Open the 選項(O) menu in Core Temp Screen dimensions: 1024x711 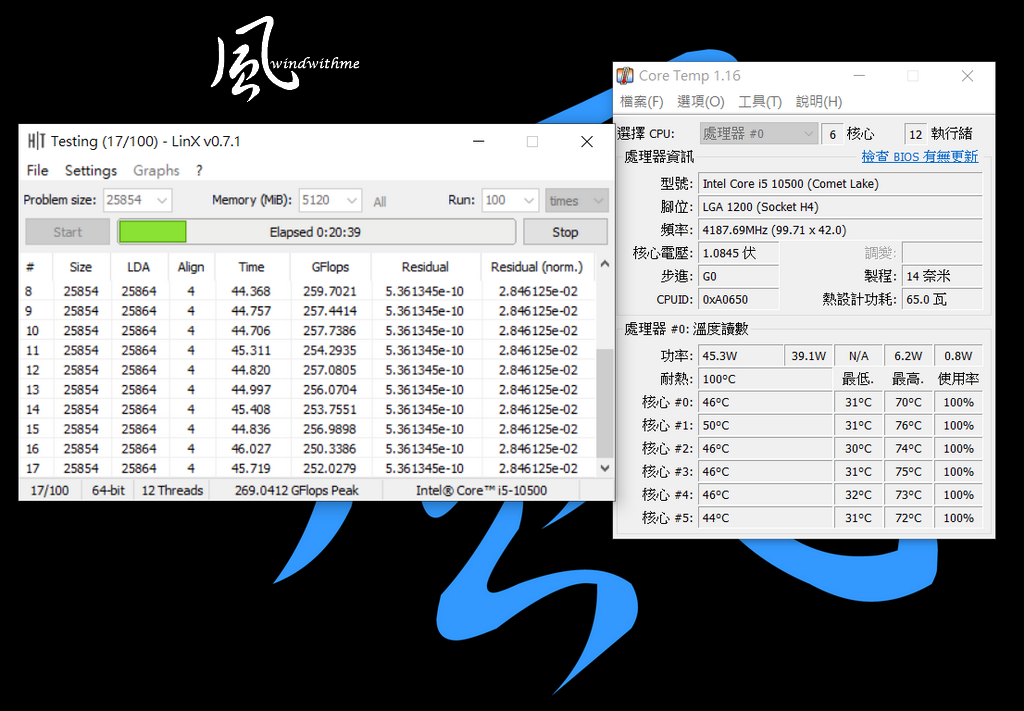(x=701, y=102)
